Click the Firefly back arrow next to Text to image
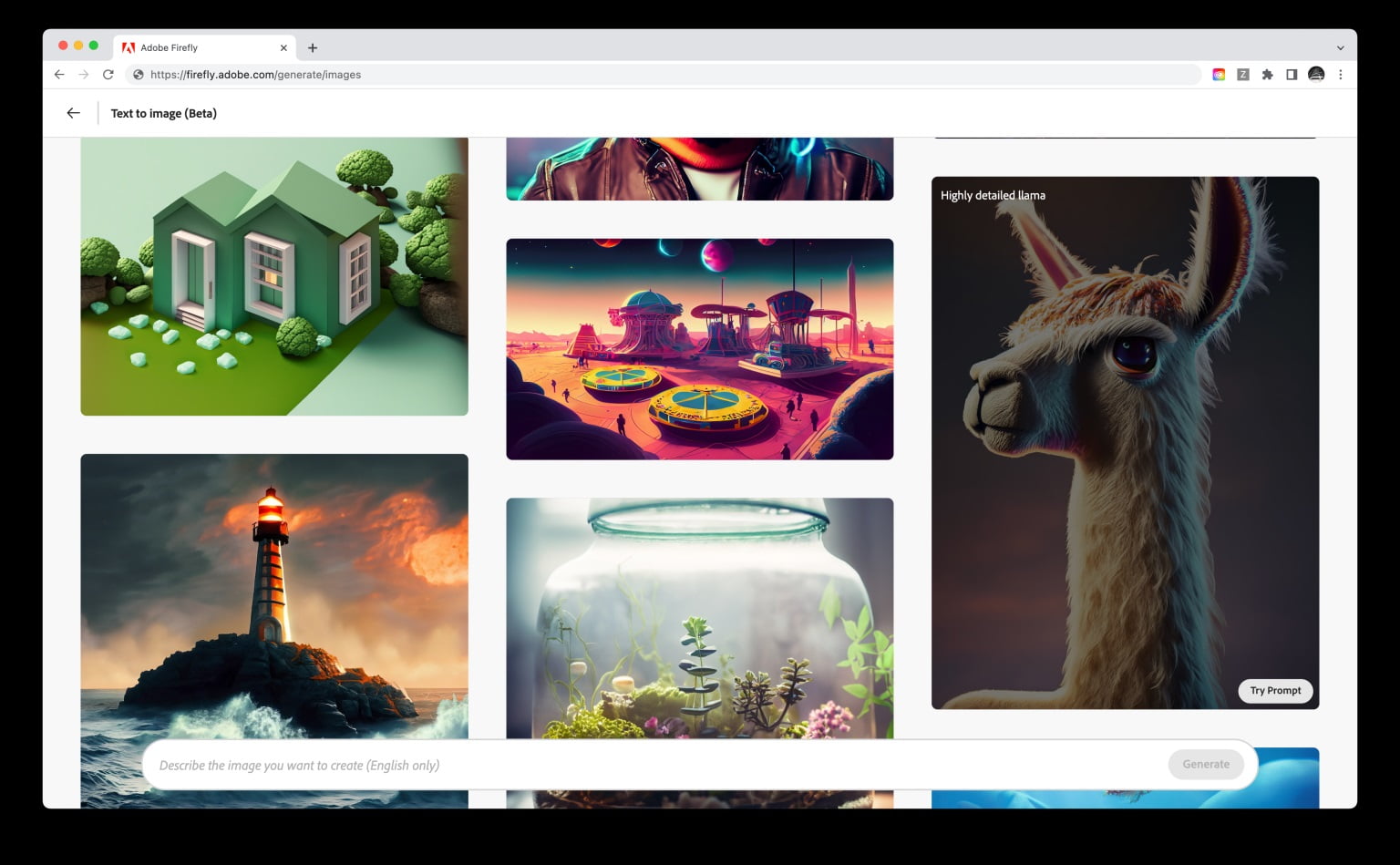The image size is (1400, 865). [x=73, y=112]
